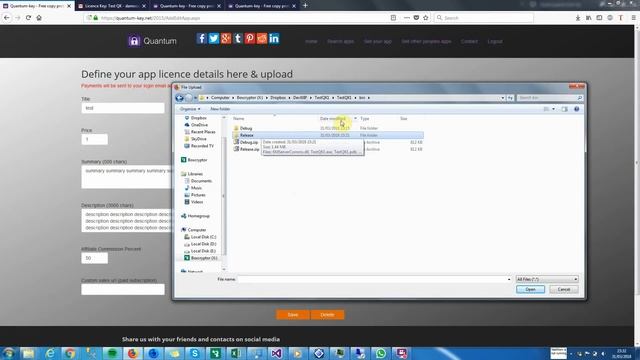Click the File Upload dialog back button

click(179, 98)
